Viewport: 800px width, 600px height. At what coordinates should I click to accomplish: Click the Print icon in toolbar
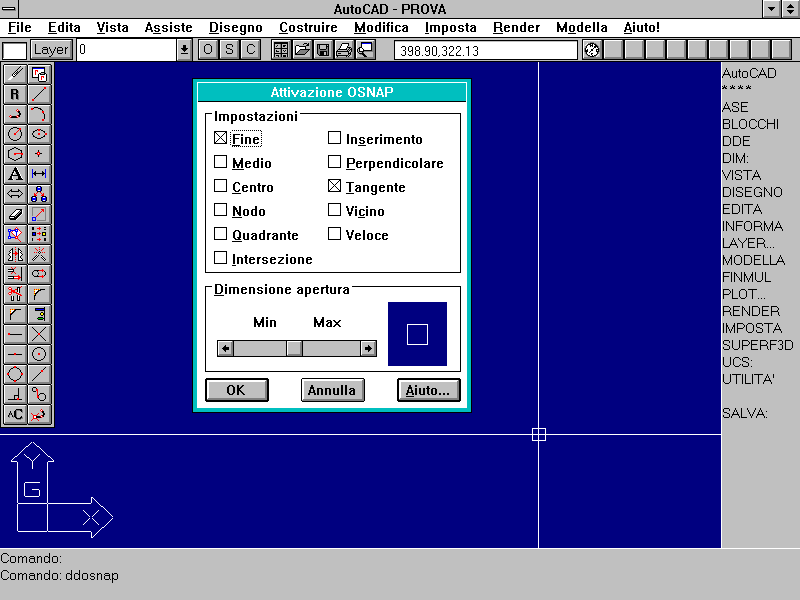[x=344, y=50]
